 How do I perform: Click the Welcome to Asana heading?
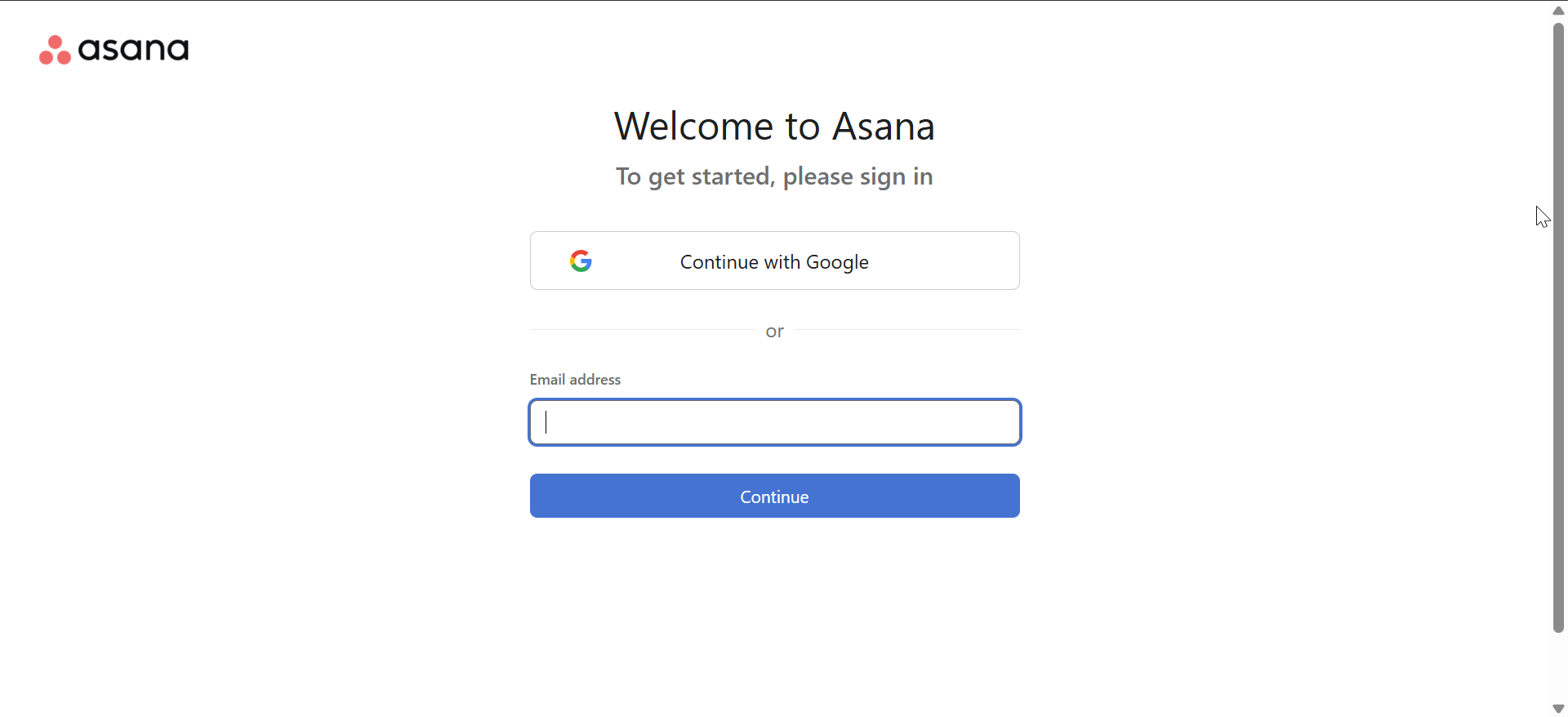774,127
